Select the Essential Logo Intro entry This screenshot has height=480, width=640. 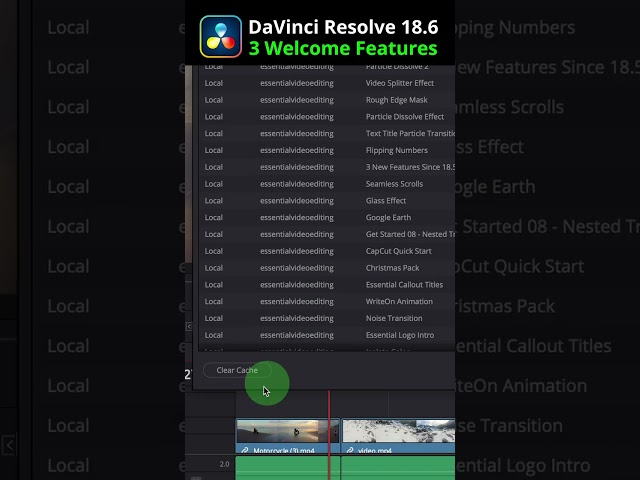point(327,335)
